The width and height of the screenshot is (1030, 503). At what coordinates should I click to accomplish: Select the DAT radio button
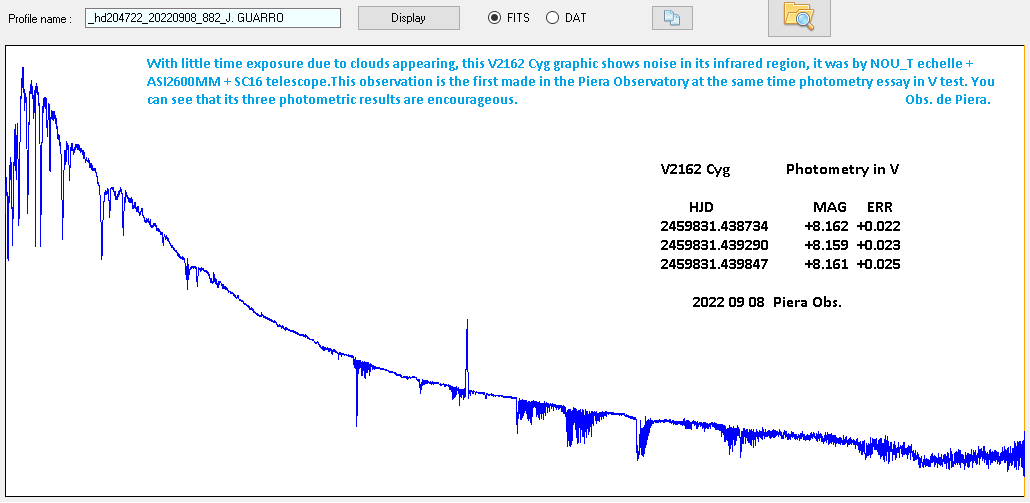(553, 18)
